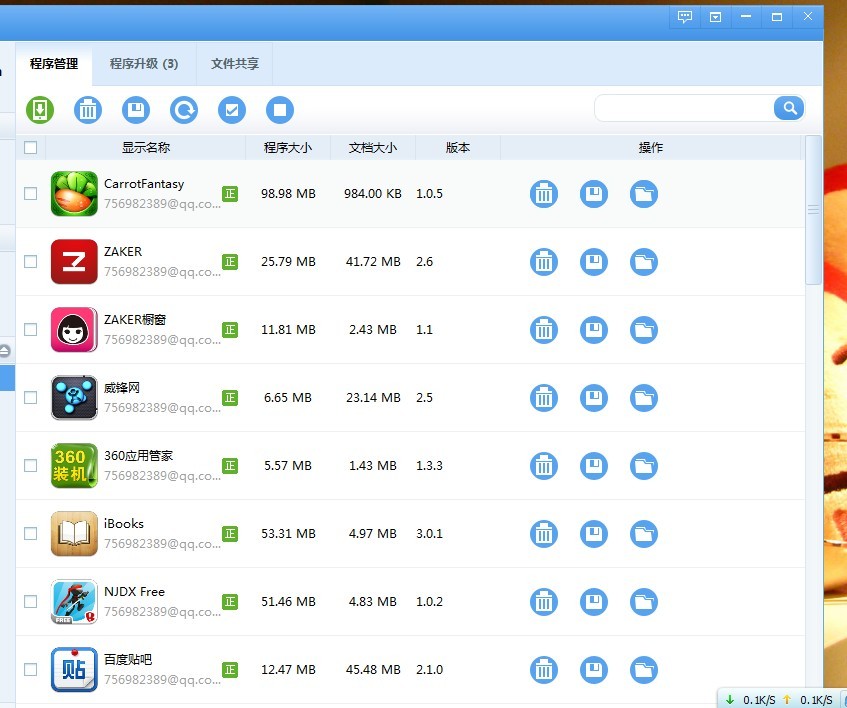Click the toolbar refresh icon
The width and height of the screenshot is (847, 708).
(x=184, y=110)
